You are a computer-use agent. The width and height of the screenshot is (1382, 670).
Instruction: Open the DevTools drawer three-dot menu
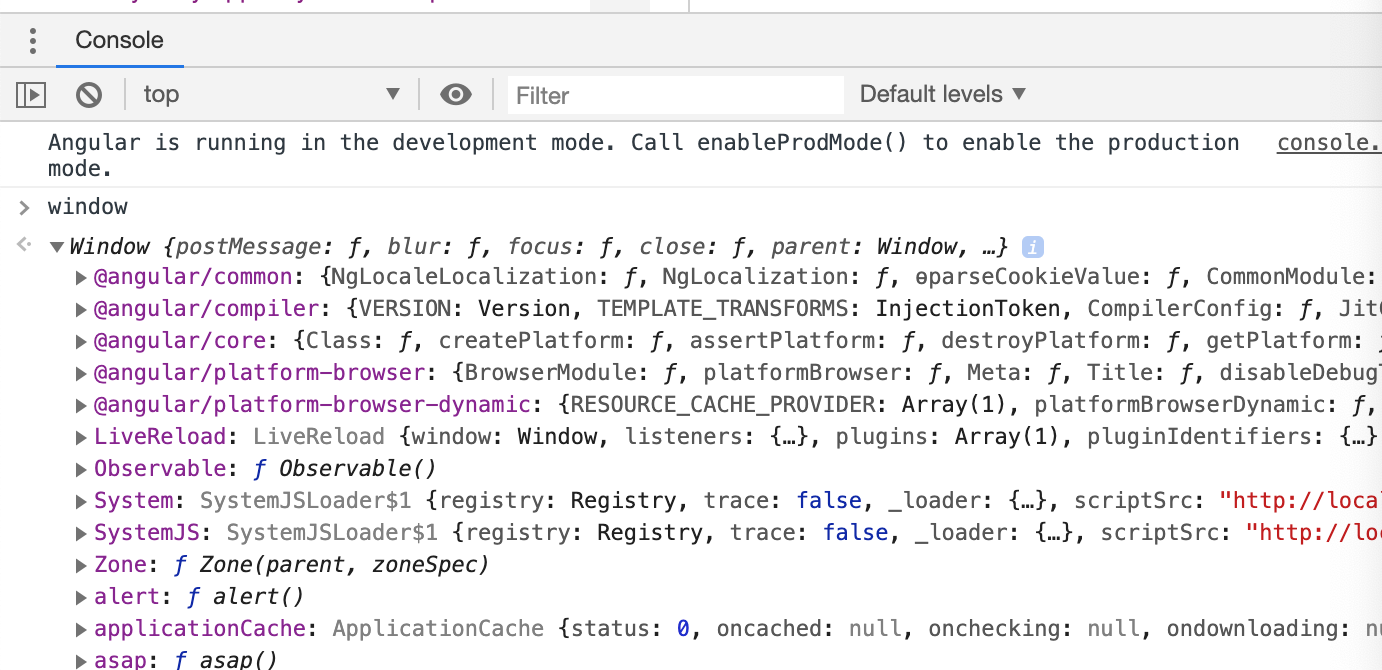coord(33,41)
